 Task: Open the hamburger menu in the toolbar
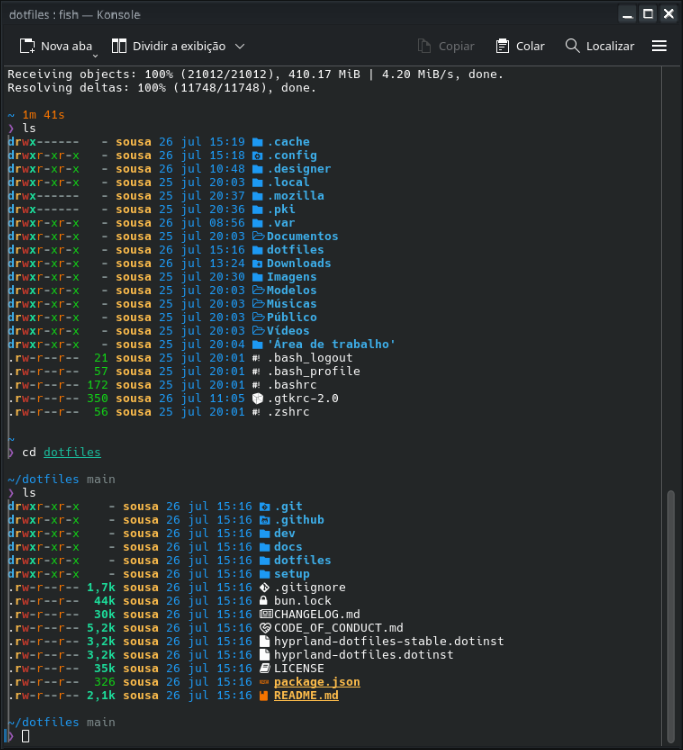coord(659,46)
